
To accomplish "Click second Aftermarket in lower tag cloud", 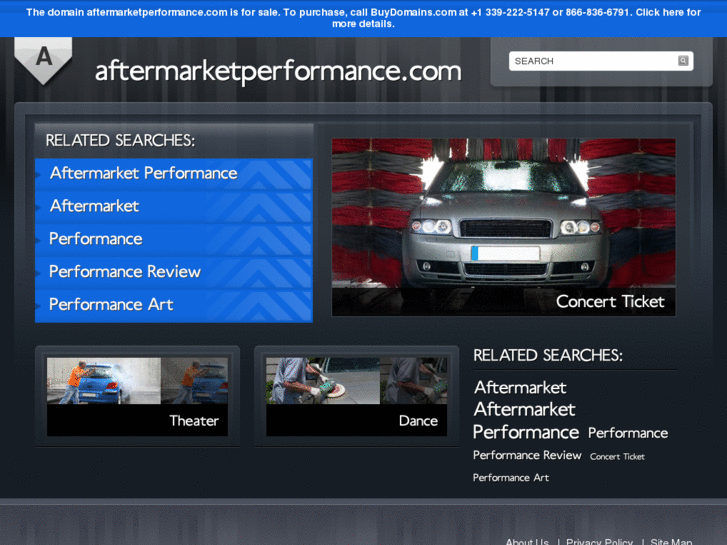I will (x=524, y=410).
